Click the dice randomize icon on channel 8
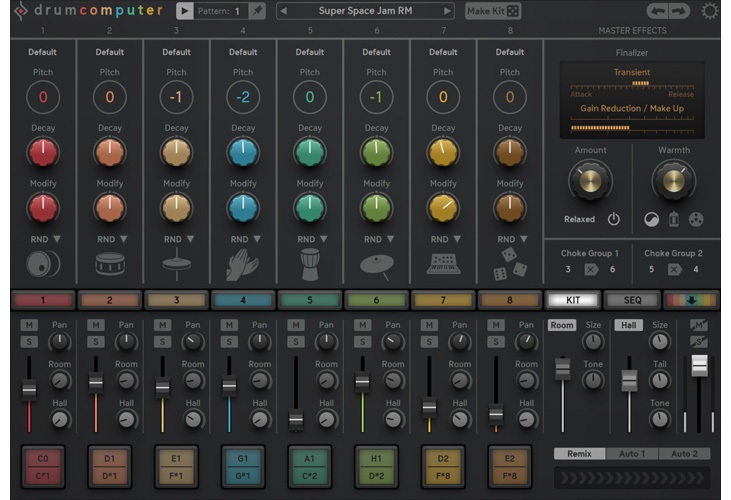Image resolution: width=731 pixels, height=500 pixels. [510, 264]
